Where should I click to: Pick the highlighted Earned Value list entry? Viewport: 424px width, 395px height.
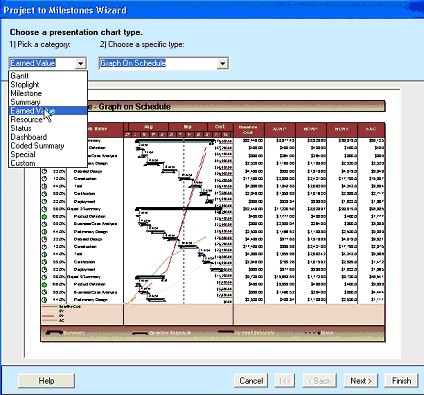pyautogui.click(x=48, y=111)
